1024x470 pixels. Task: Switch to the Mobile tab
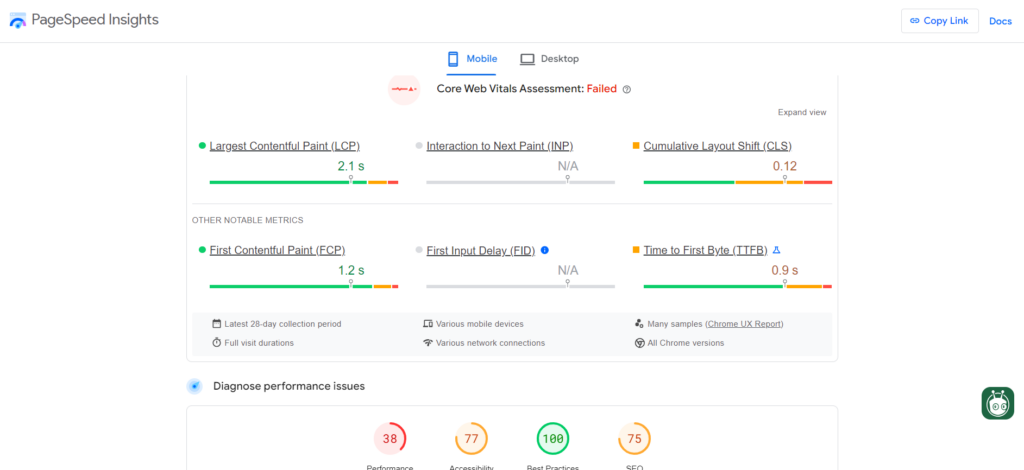(x=472, y=59)
